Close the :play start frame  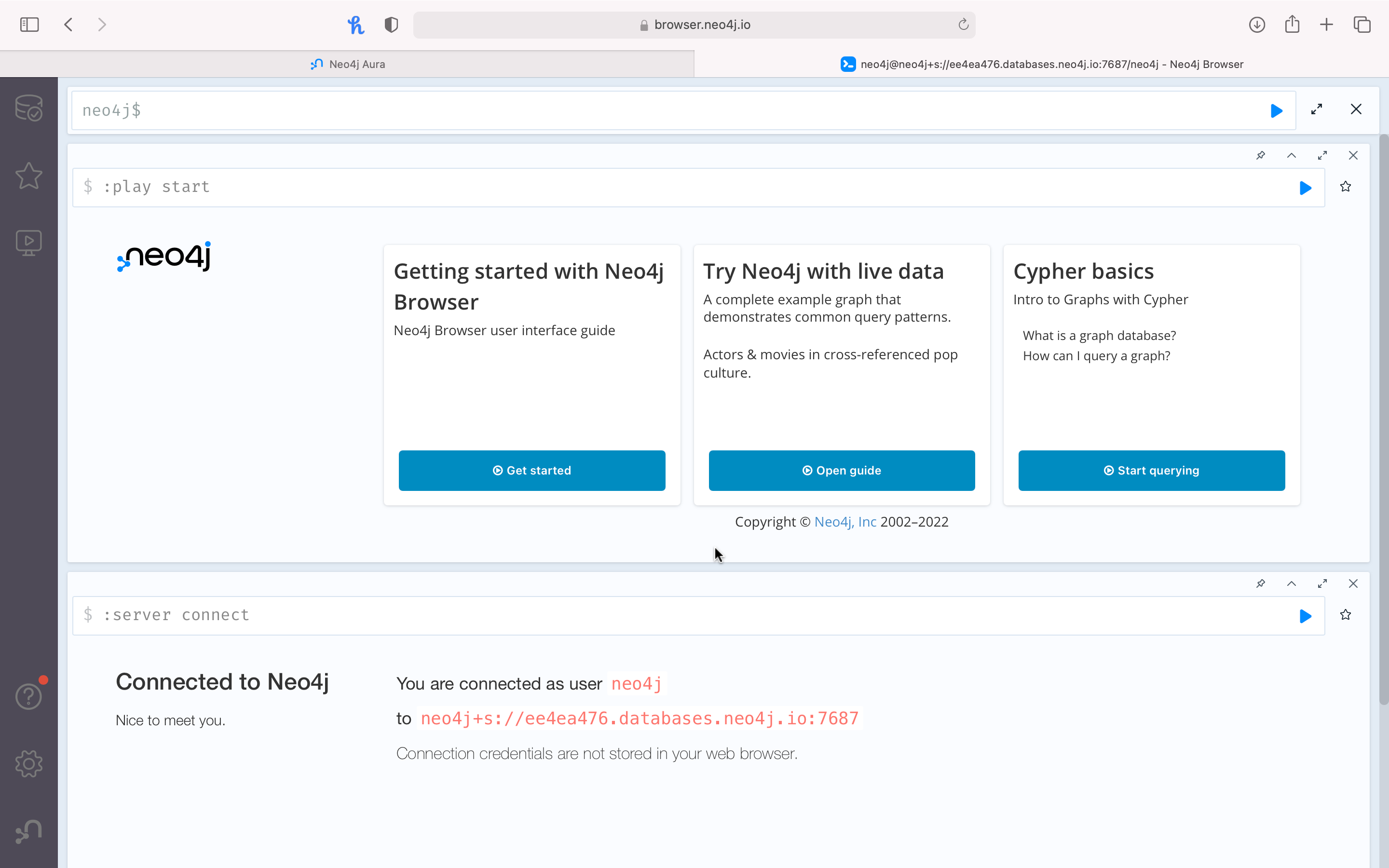point(1353,155)
